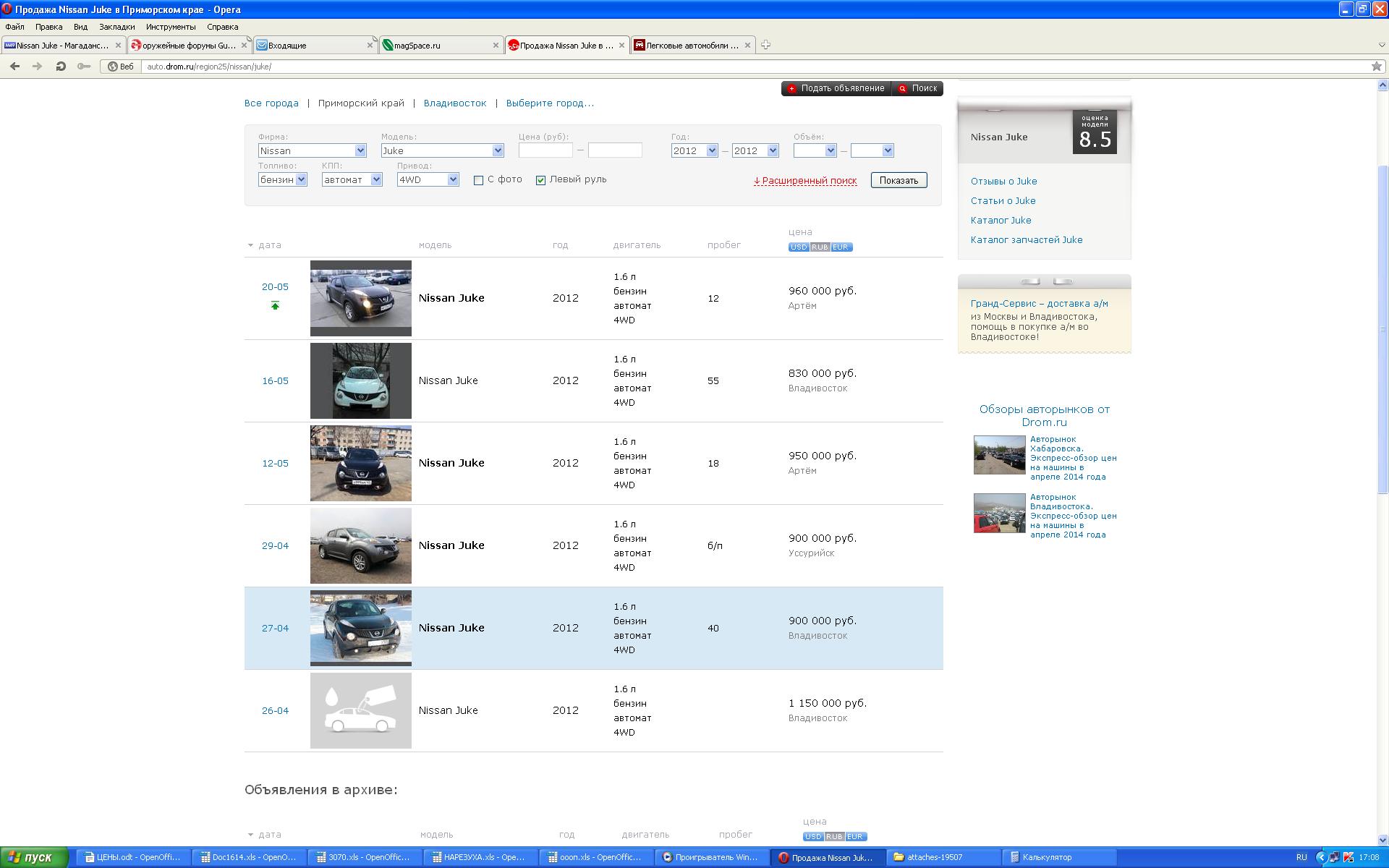This screenshot has width=1389, height=868.
Task: Enable the 'С фото' checkbox
Action: (x=478, y=180)
